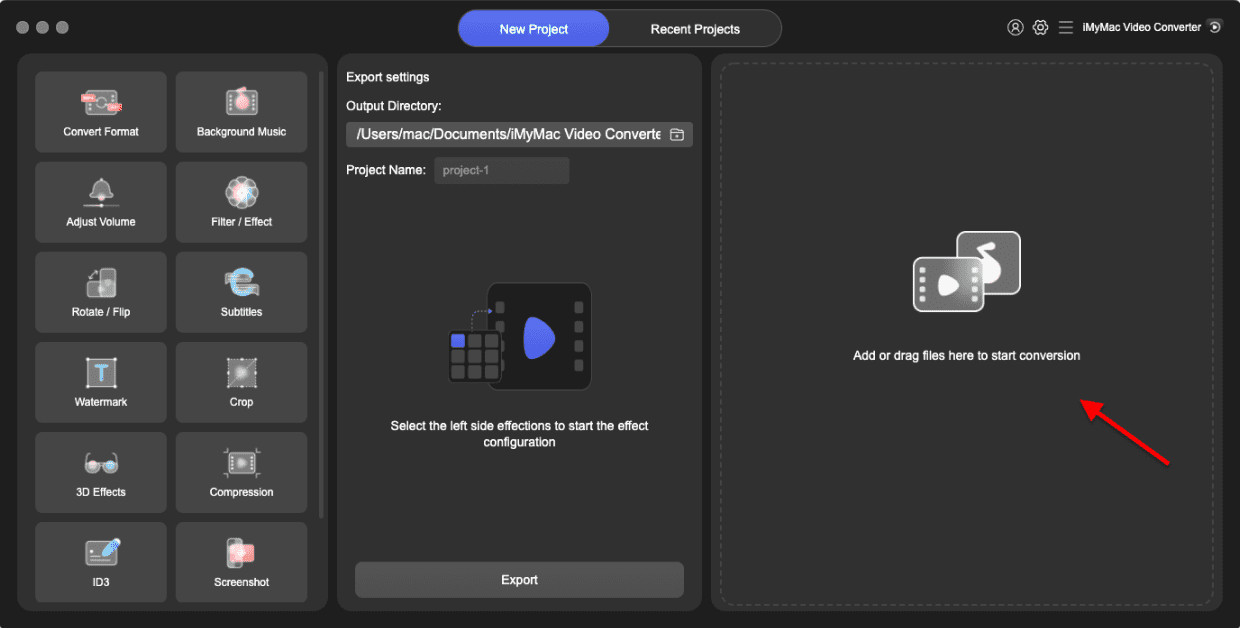This screenshot has width=1240, height=628.
Task: Select the Screenshot tool
Action: click(x=241, y=562)
